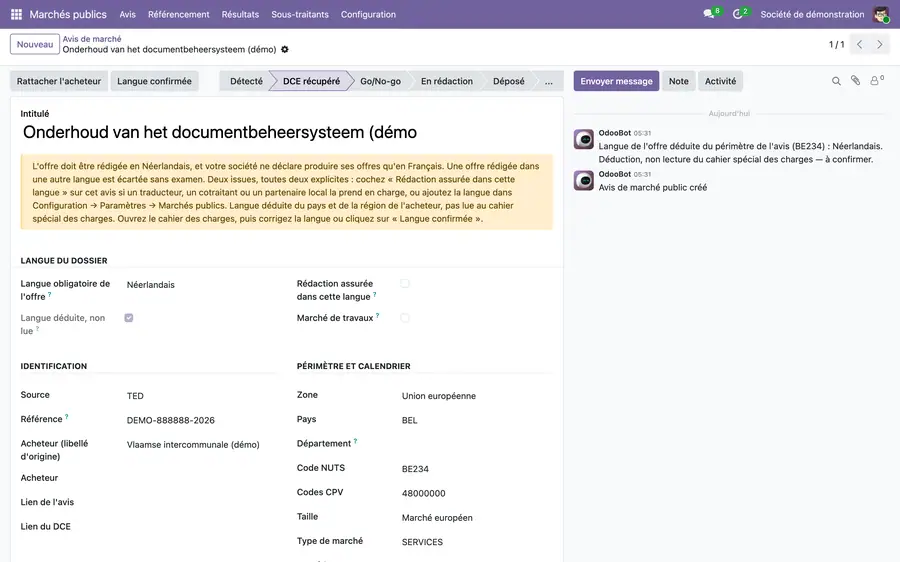The width and height of the screenshot is (900, 562).
Task: Show the followers icon
Action: pos(876,81)
